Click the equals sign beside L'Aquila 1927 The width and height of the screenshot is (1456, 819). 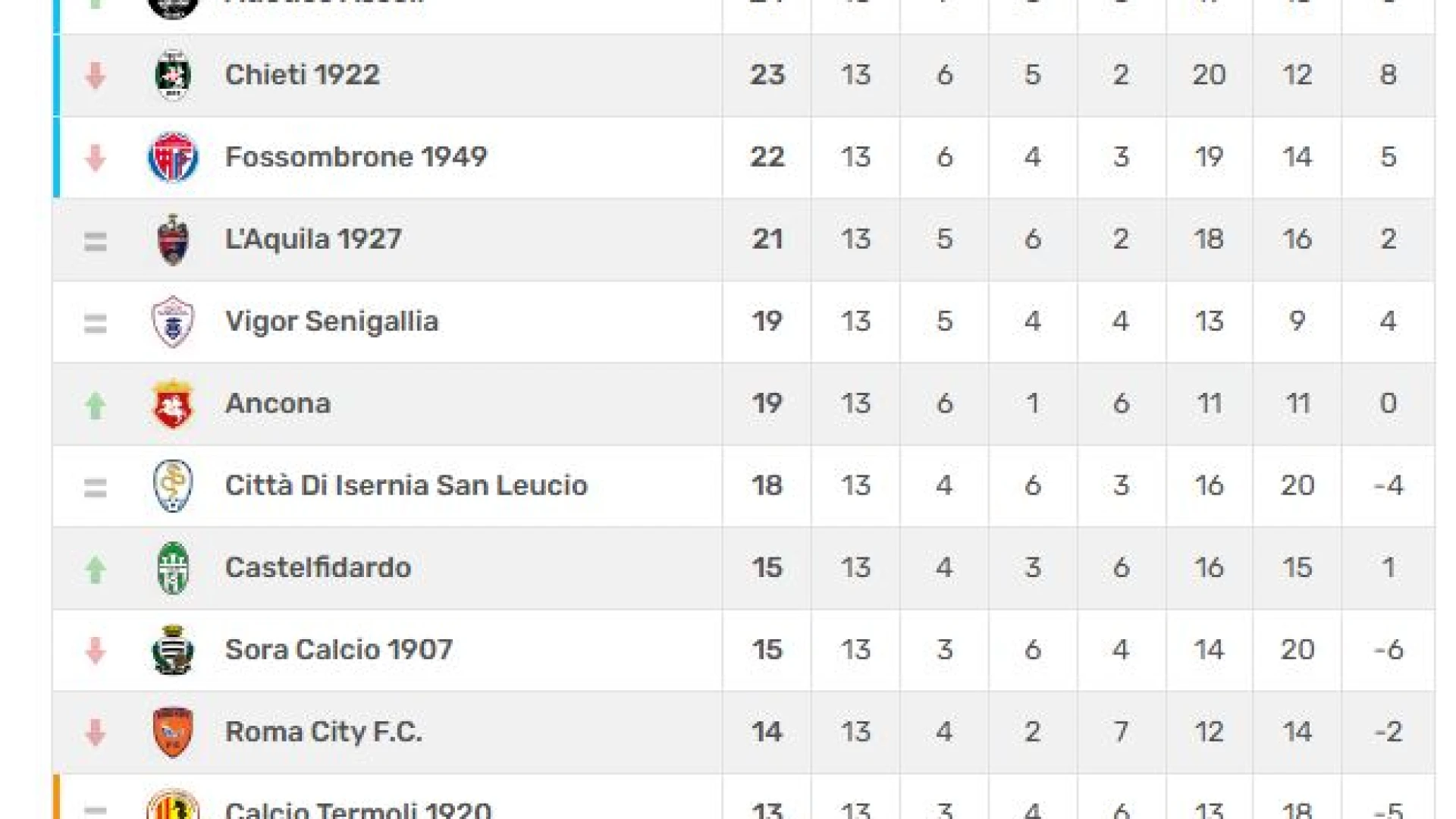(96, 241)
